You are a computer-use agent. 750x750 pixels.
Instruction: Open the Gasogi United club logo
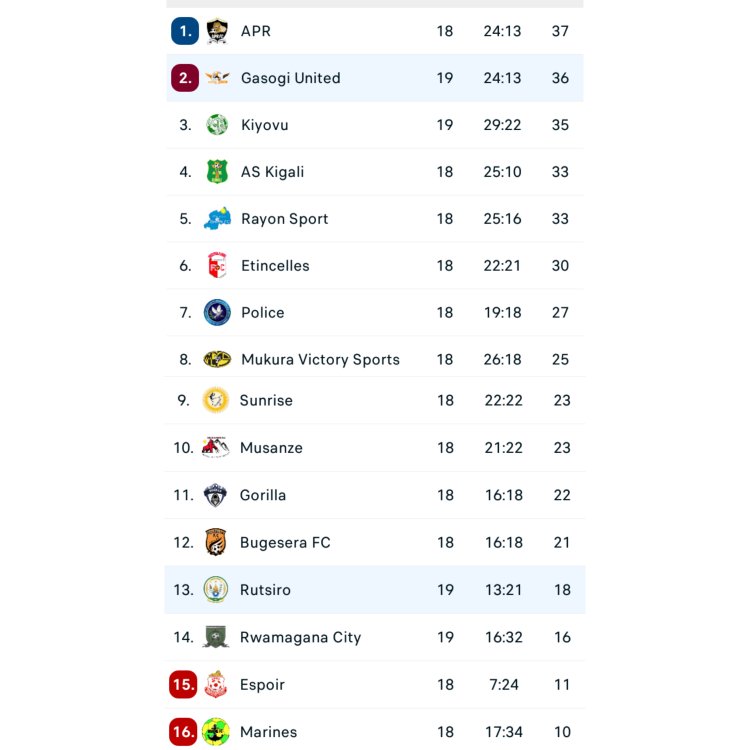pos(217,78)
